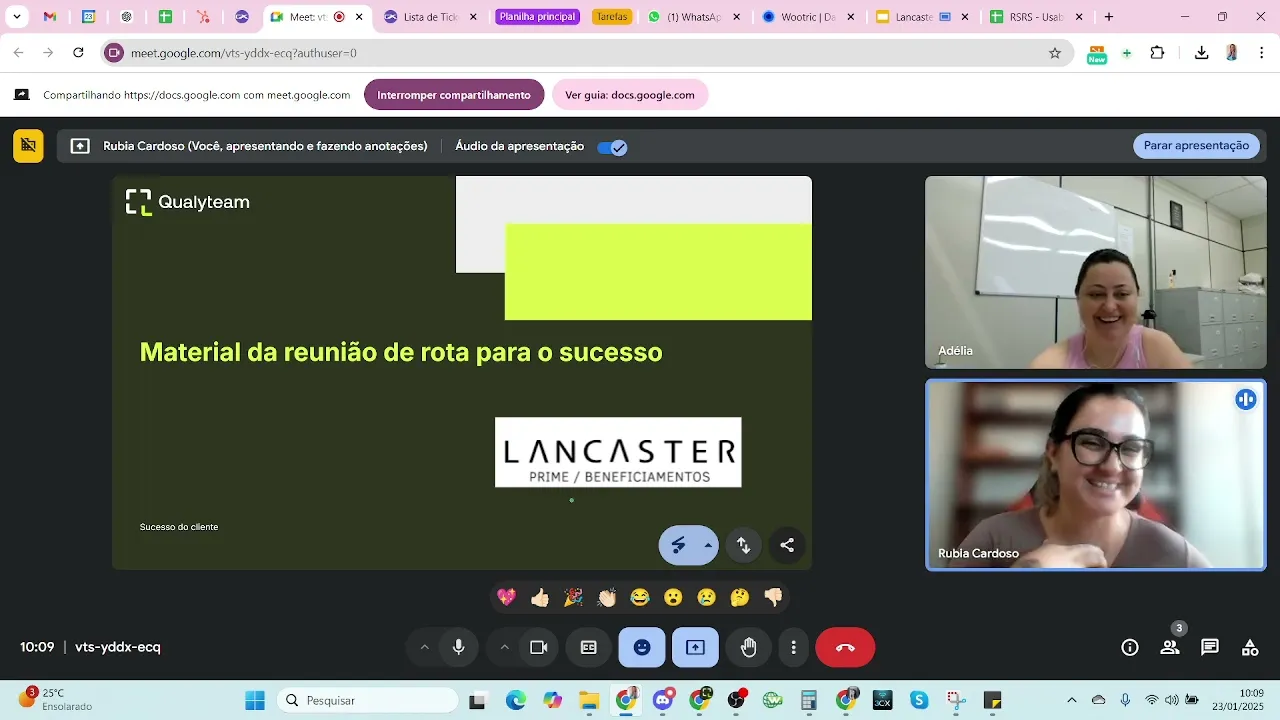1280x720 pixels.
Task: Click the Windows taskbar search box
Action: pyautogui.click(x=367, y=700)
